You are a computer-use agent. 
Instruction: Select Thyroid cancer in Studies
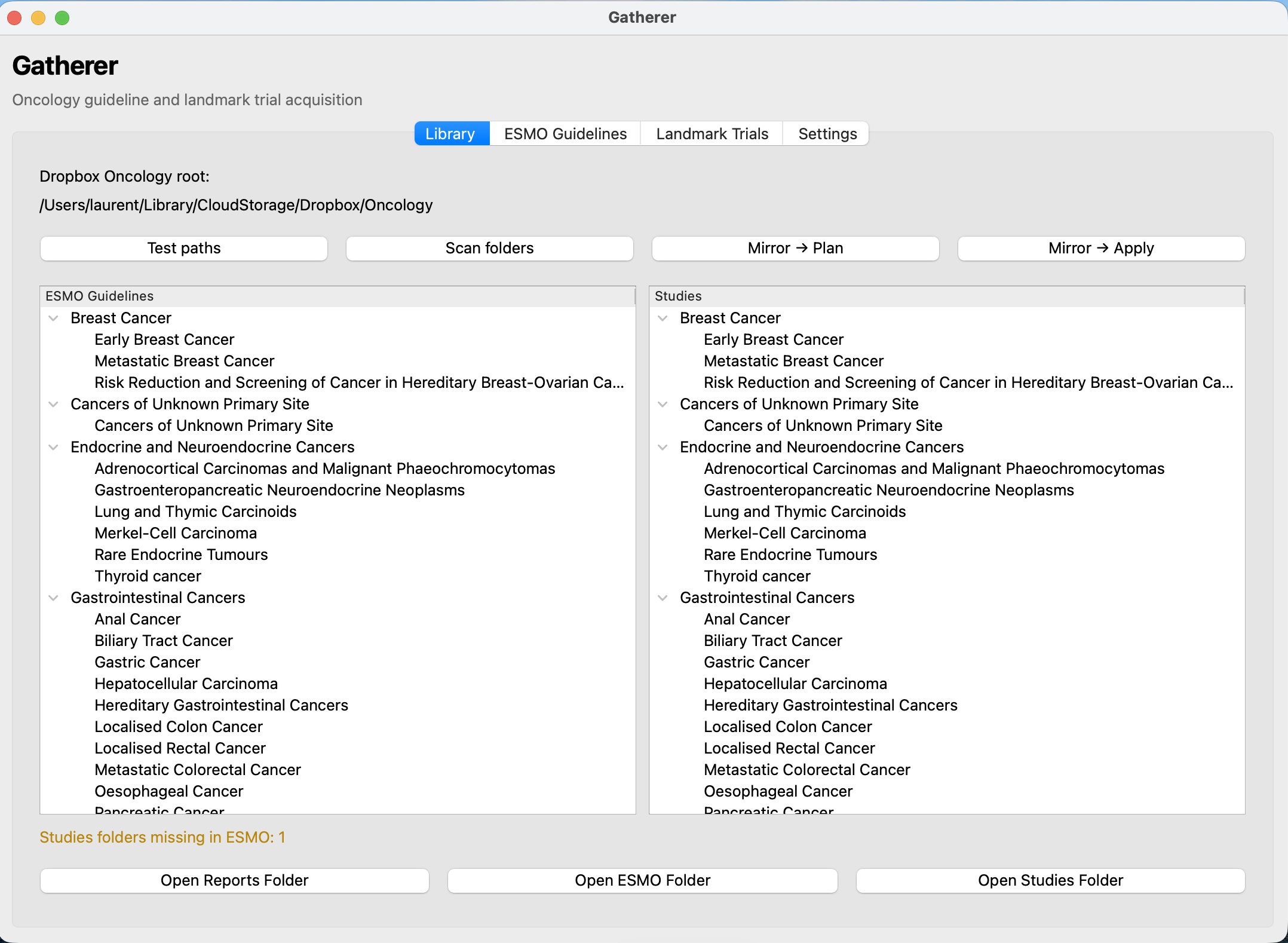947,576
